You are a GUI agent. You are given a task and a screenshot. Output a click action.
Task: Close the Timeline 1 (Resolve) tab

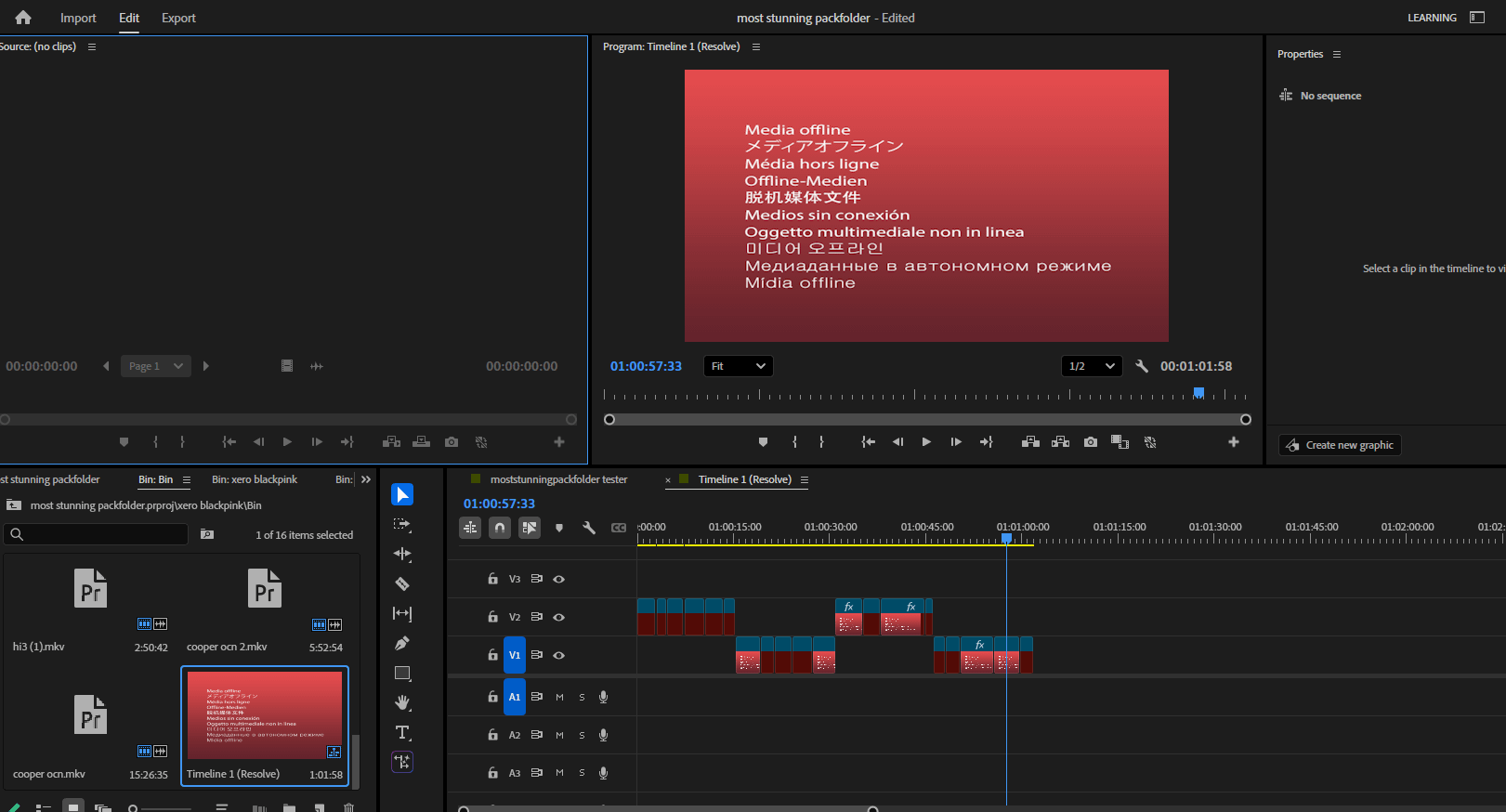pos(668,480)
